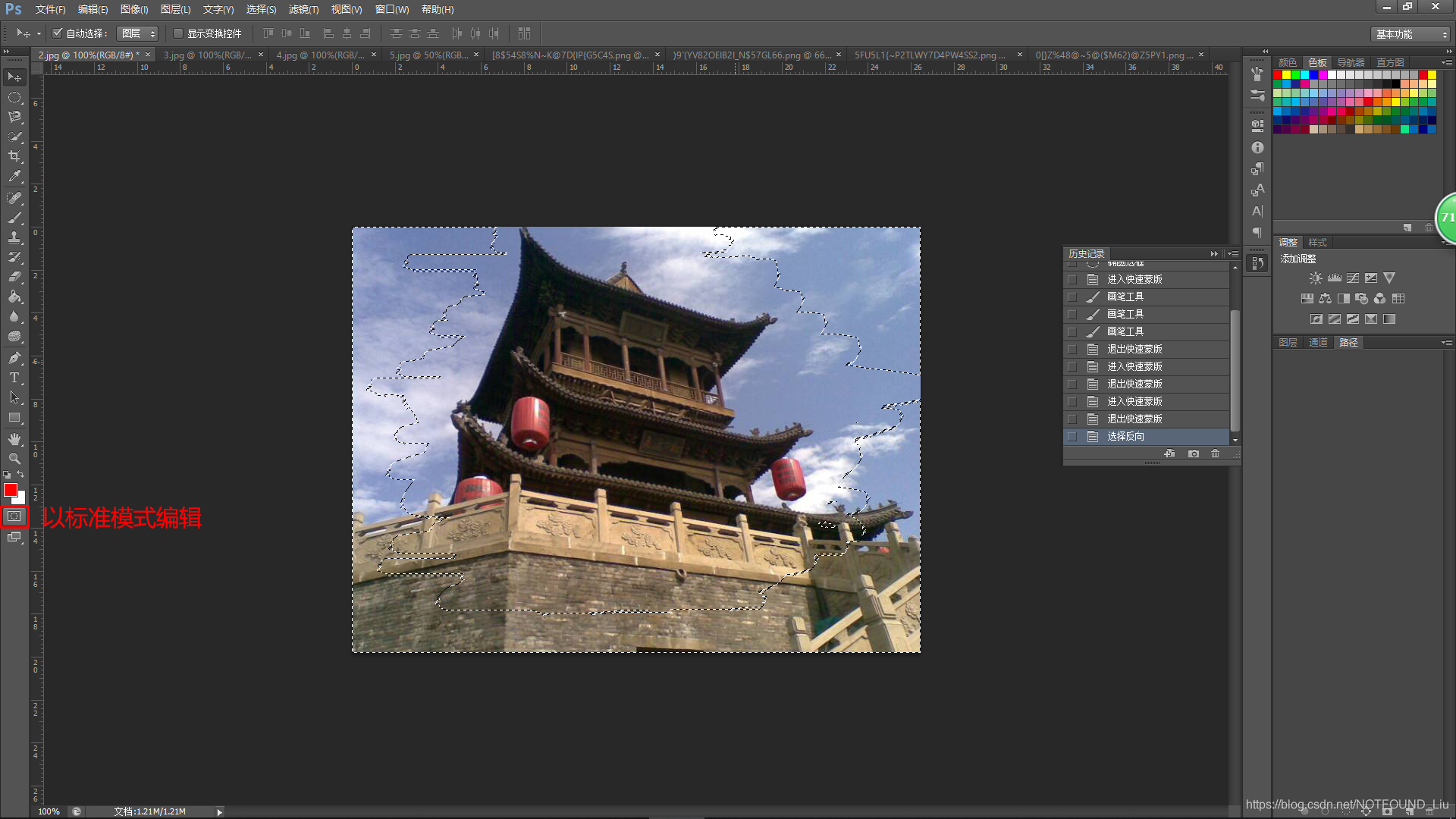This screenshot has height=819, width=1456.
Task: Switch to the 颜色 panel tab
Action: click(1288, 62)
